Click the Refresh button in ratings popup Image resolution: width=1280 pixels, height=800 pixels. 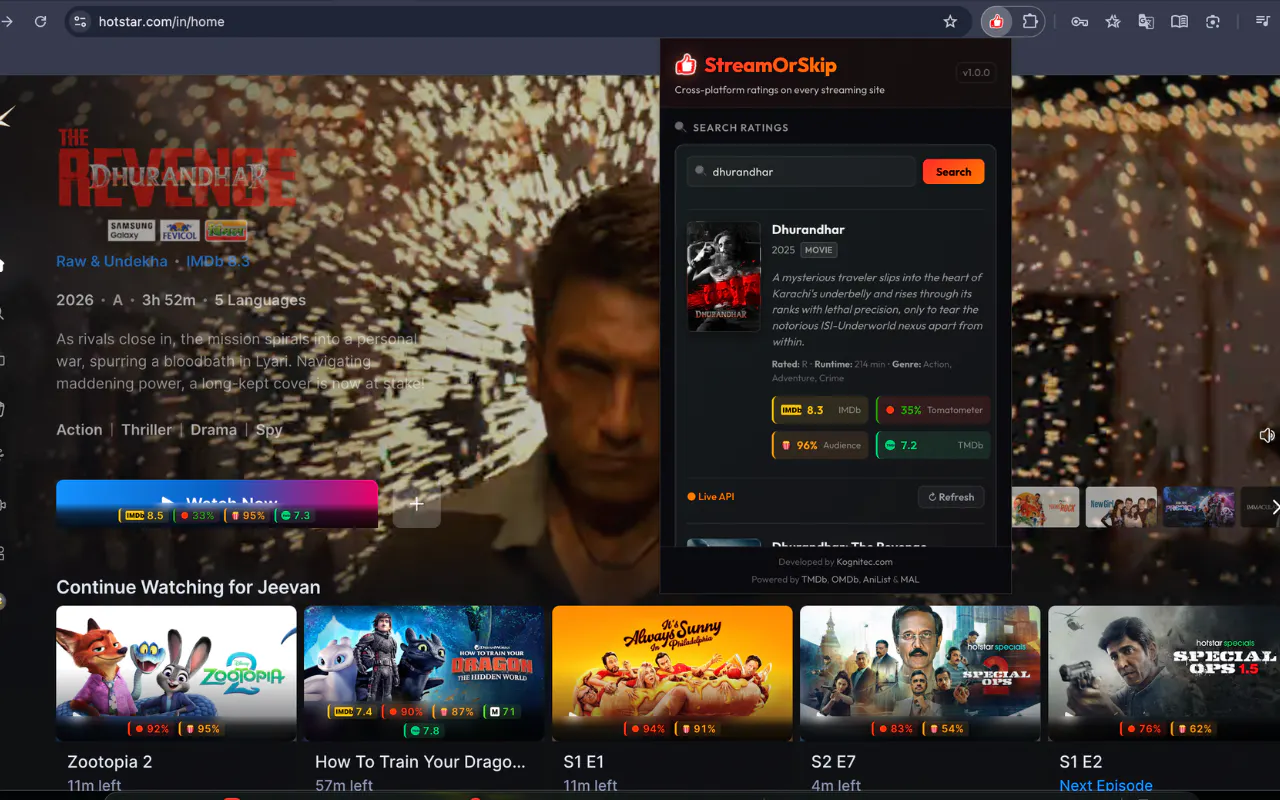pyautogui.click(x=951, y=497)
